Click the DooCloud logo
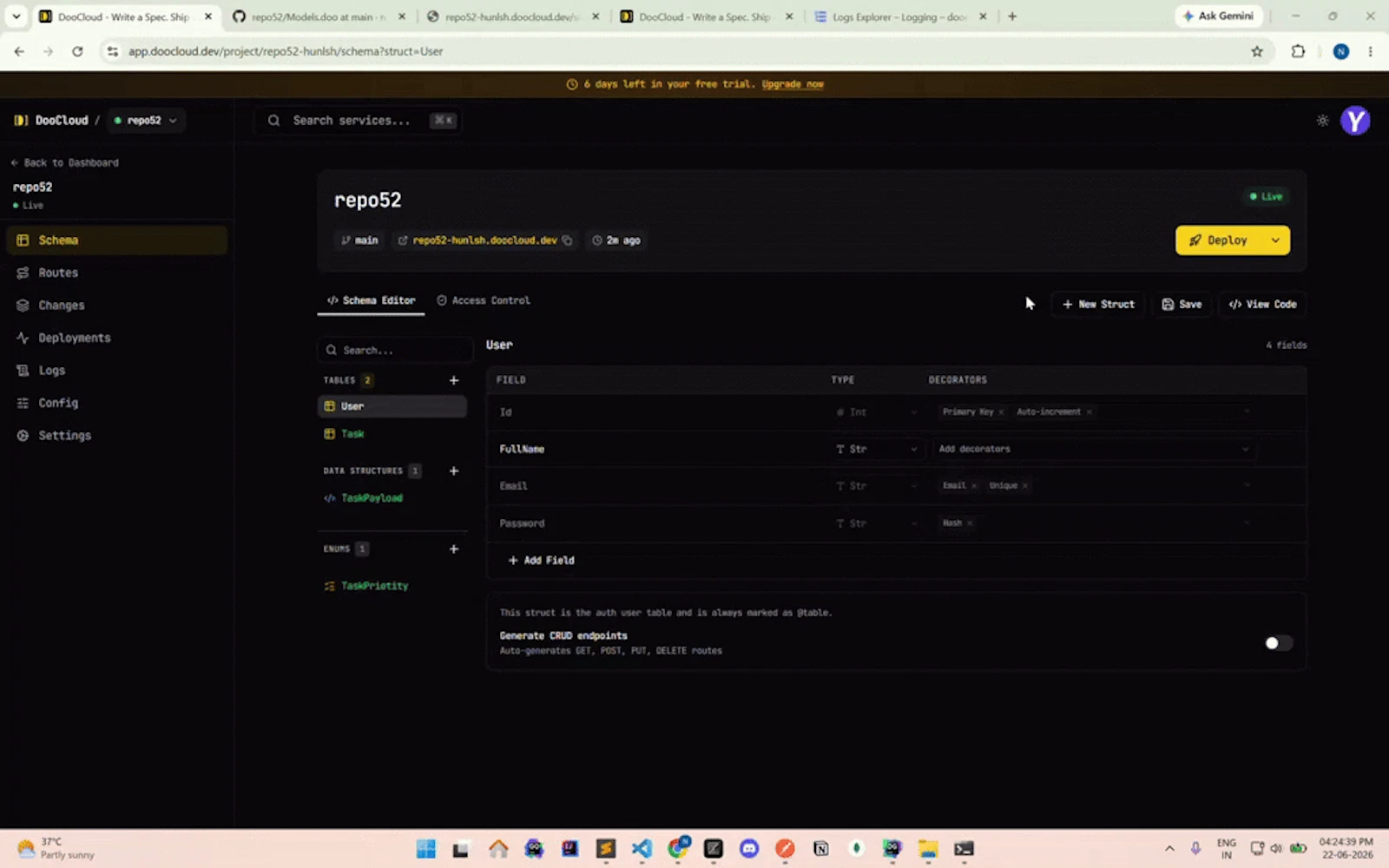Image resolution: width=1389 pixels, height=868 pixels. click(51, 121)
